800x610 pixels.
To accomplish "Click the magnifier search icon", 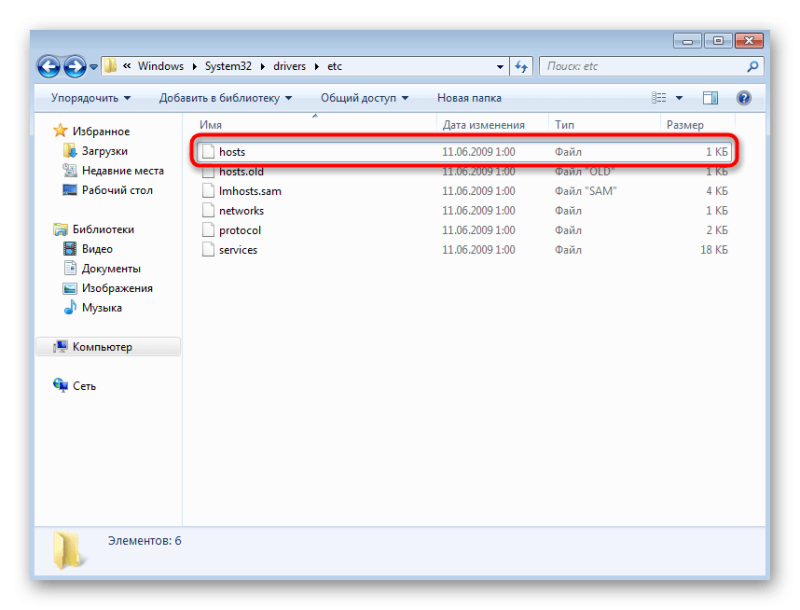I will click(x=753, y=66).
